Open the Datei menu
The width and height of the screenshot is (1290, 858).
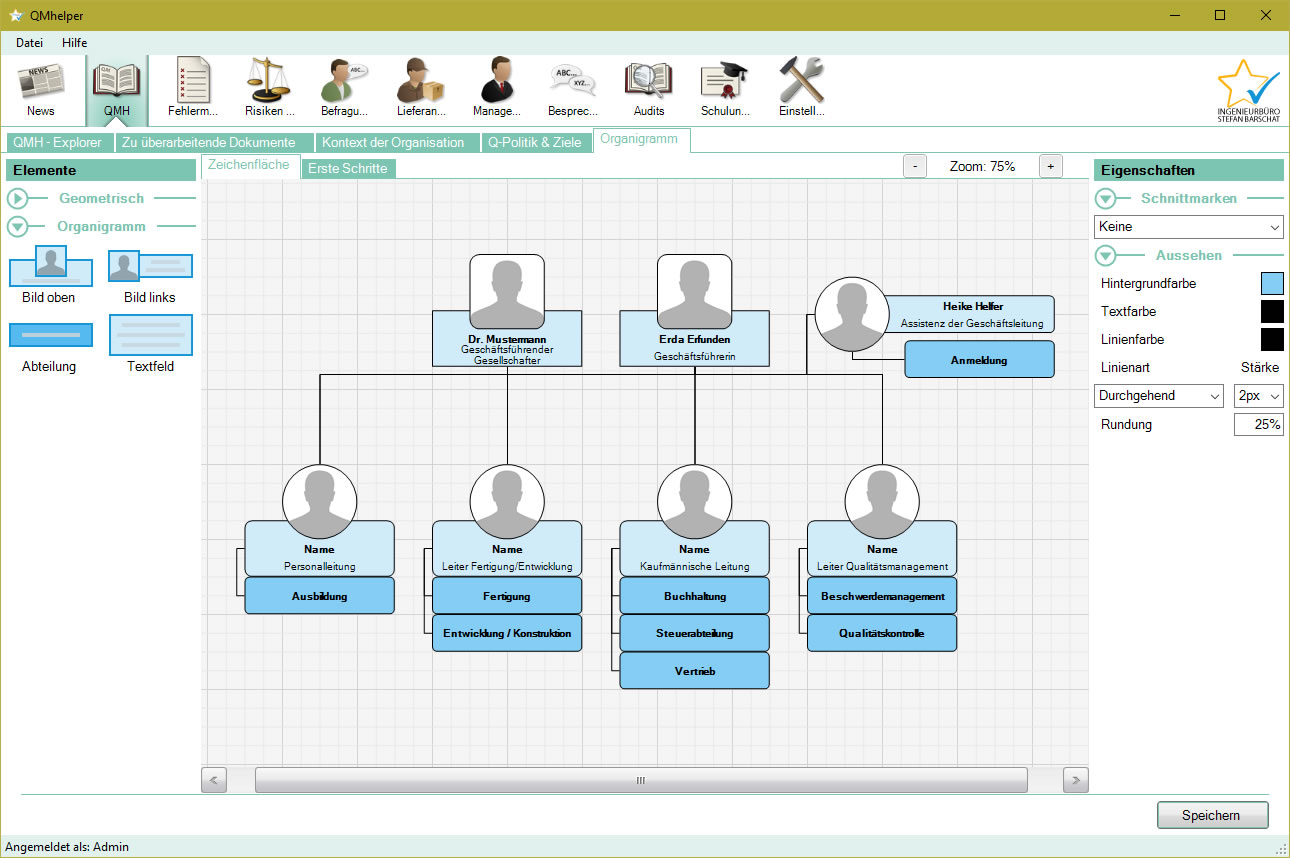click(29, 43)
